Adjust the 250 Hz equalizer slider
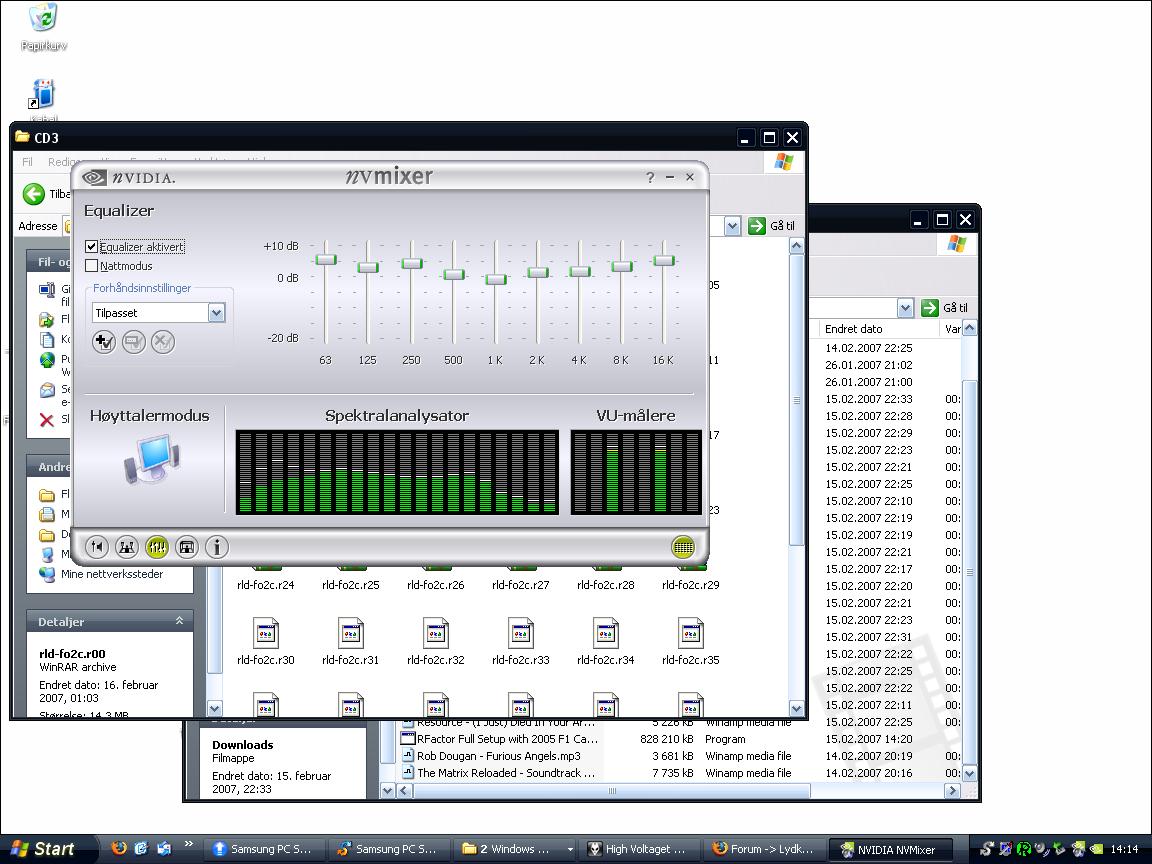The width and height of the screenshot is (1152, 864). coord(412,263)
